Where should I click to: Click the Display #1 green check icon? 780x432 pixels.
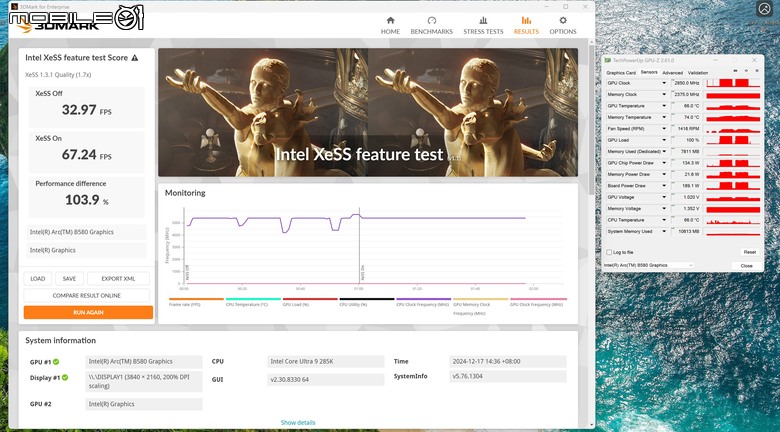coord(65,378)
